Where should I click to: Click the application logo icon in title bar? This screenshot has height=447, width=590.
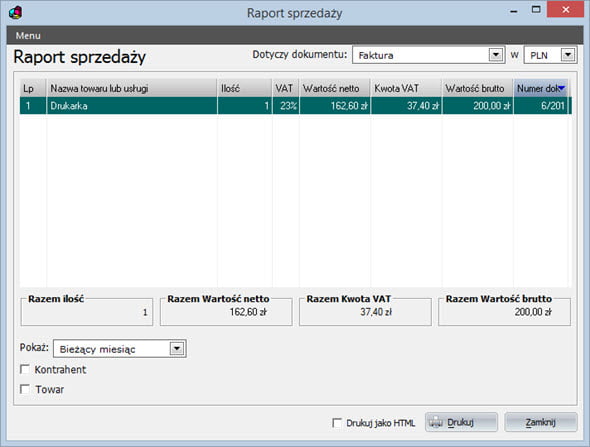click(15, 12)
